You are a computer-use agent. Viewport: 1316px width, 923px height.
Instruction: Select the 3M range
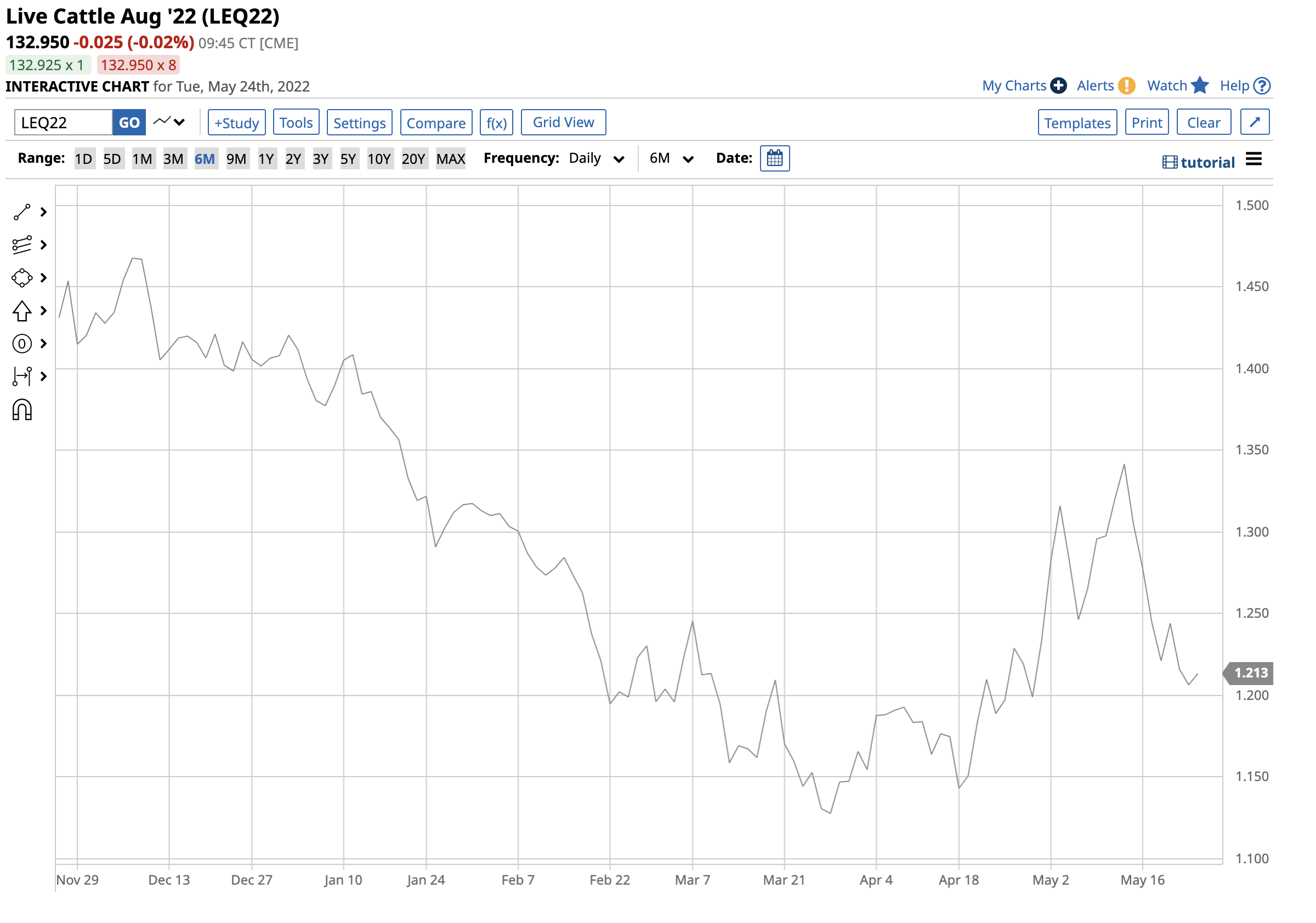pyautogui.click(x=173, y=159)
